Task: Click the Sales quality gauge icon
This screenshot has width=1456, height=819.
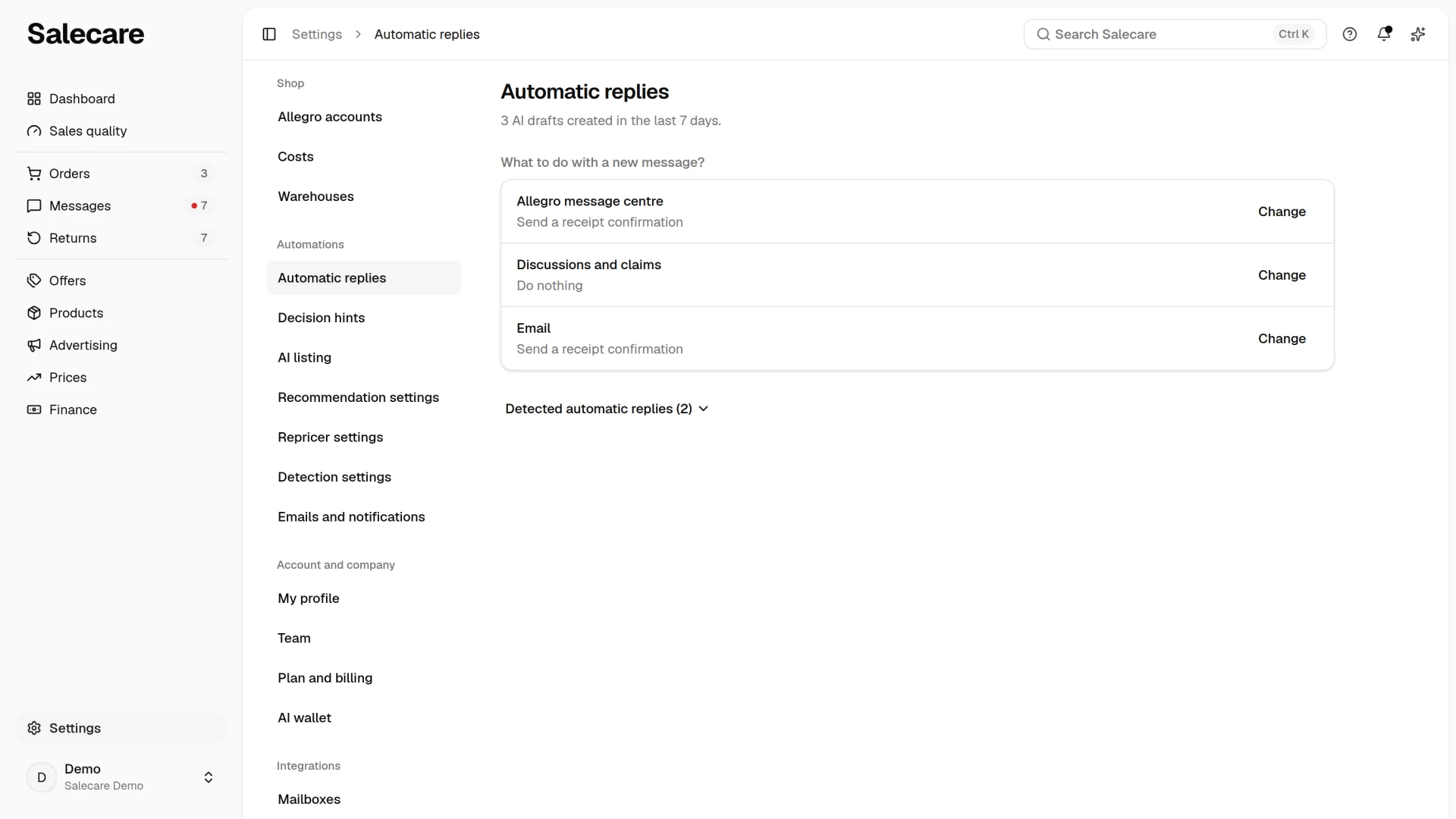Action: point(34,131)
